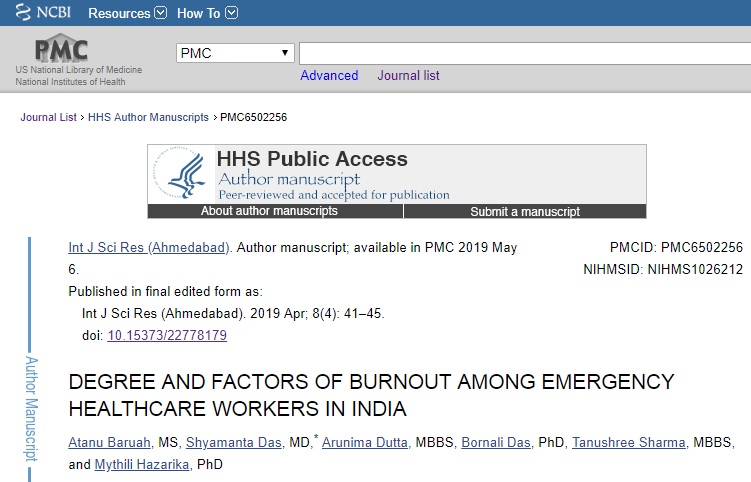
Task: Go to Journal List breadcrumb
Action: coord(48,117)
